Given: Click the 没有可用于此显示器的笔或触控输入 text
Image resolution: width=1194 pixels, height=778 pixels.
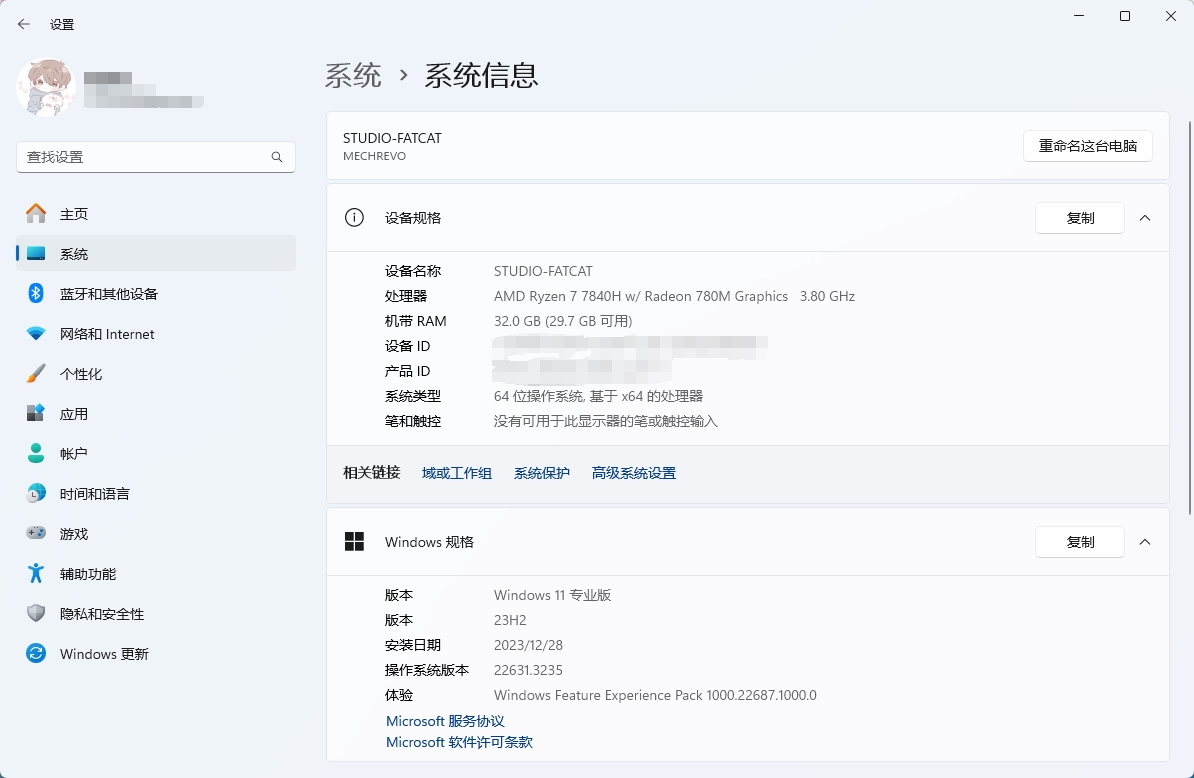Looking at the screenshot, I should click(x=605, y=421).
